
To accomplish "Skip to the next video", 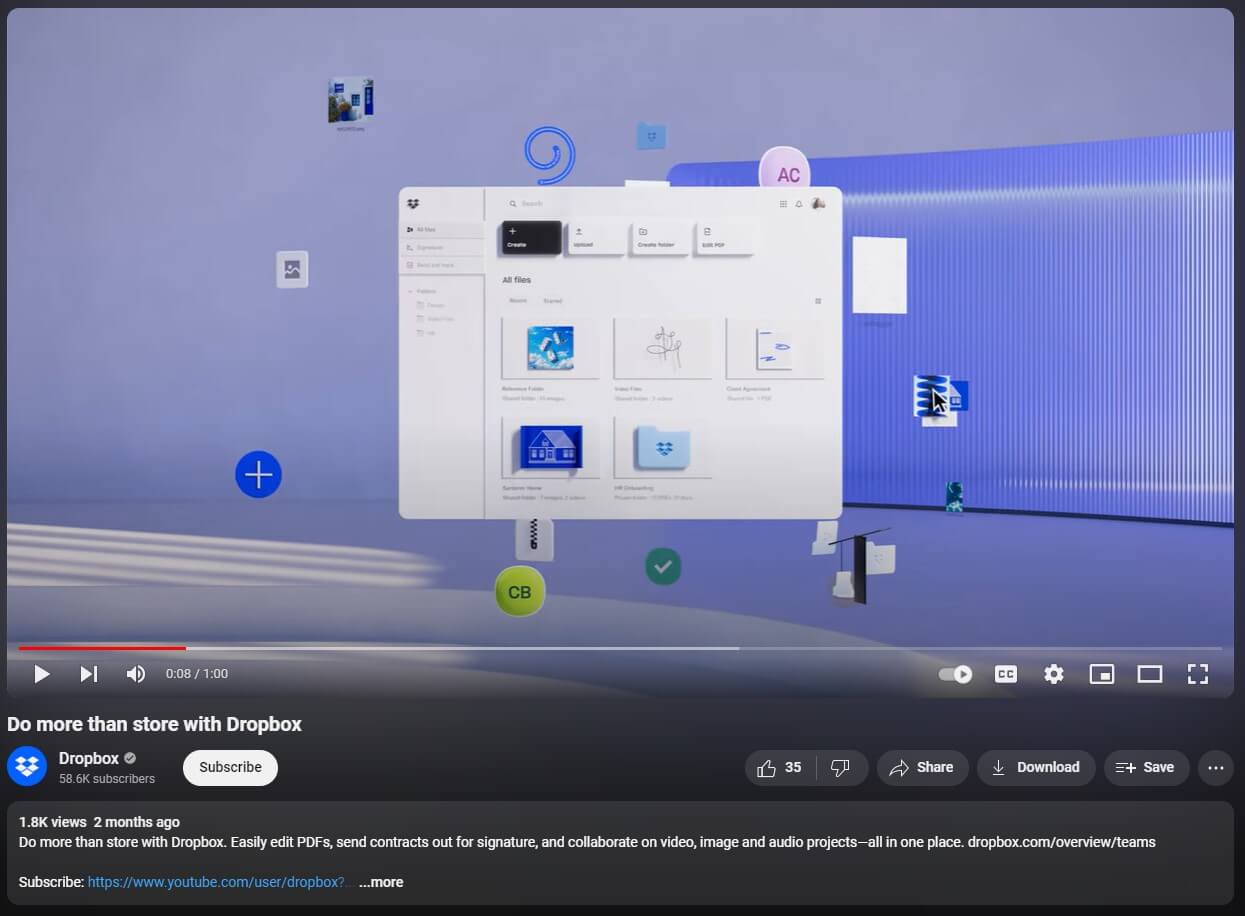I will pyautogui.click(x=89, y=674).
